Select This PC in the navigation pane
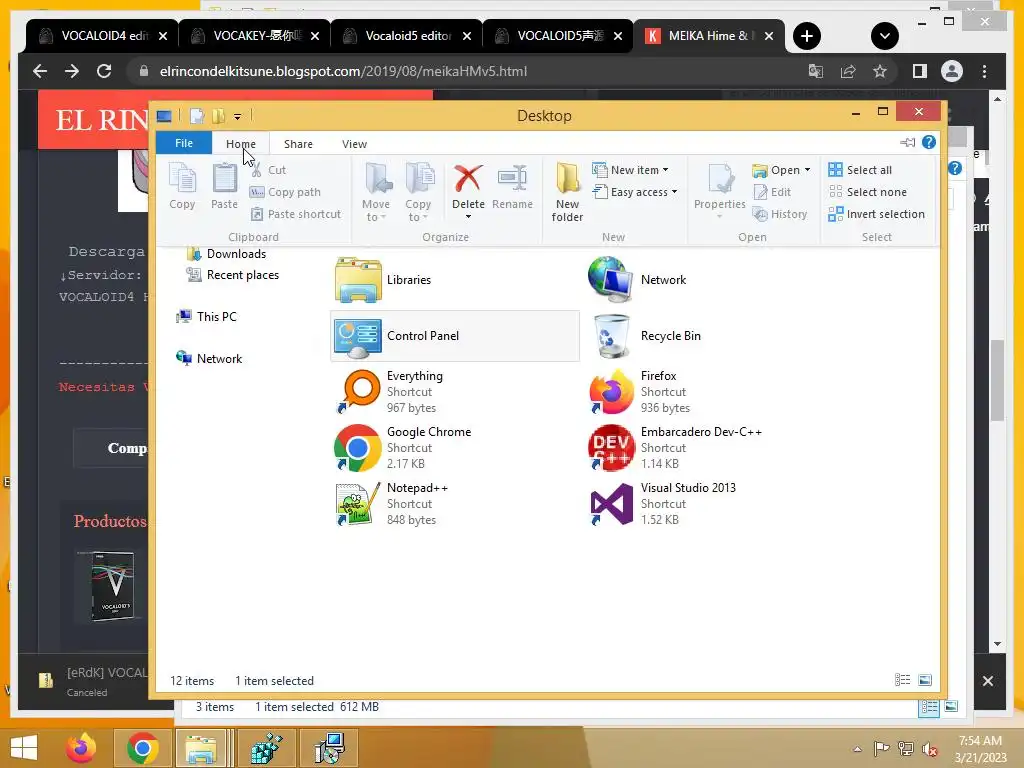 [206, 317]
